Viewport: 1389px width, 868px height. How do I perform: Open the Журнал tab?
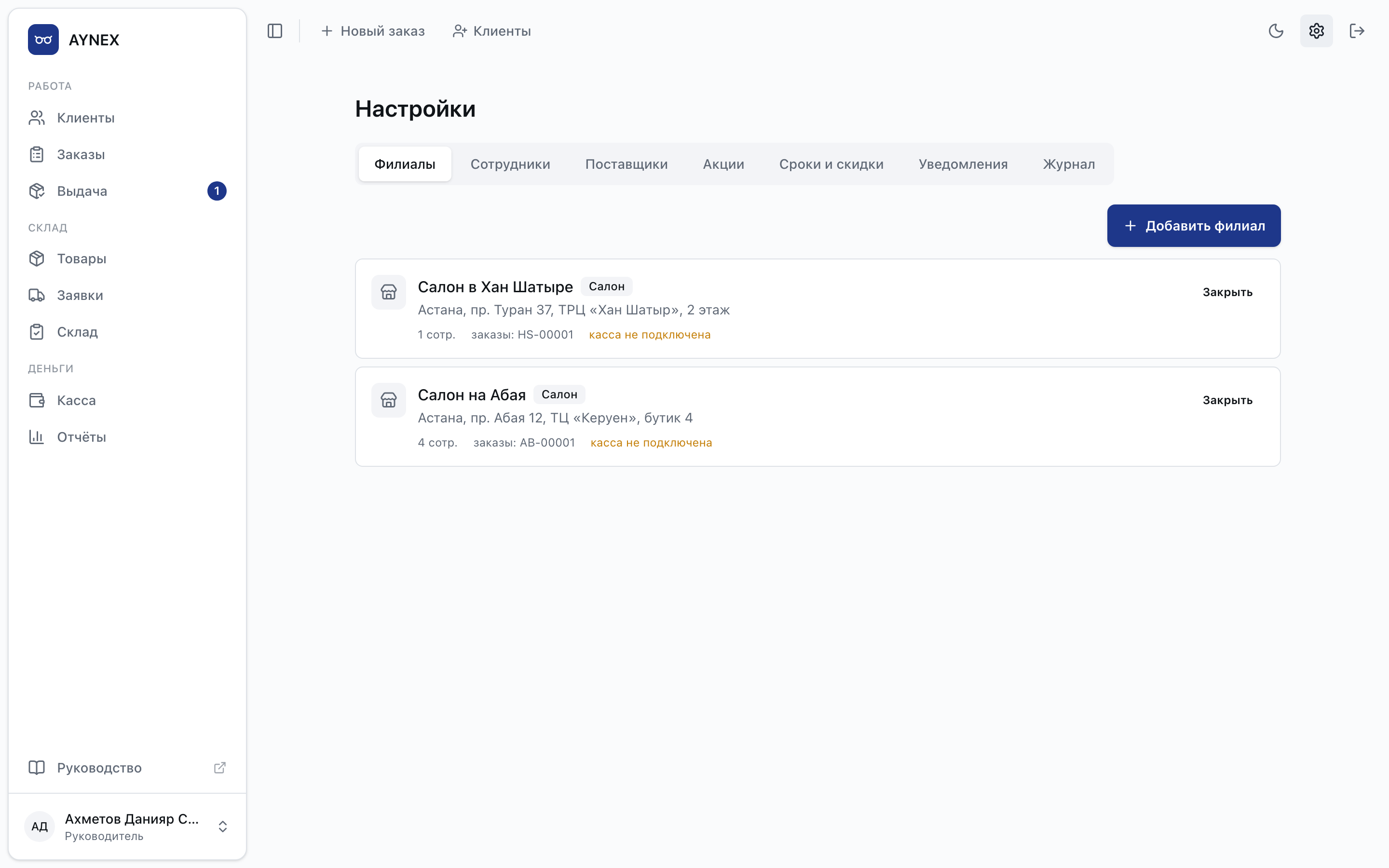click(1069, 164)
